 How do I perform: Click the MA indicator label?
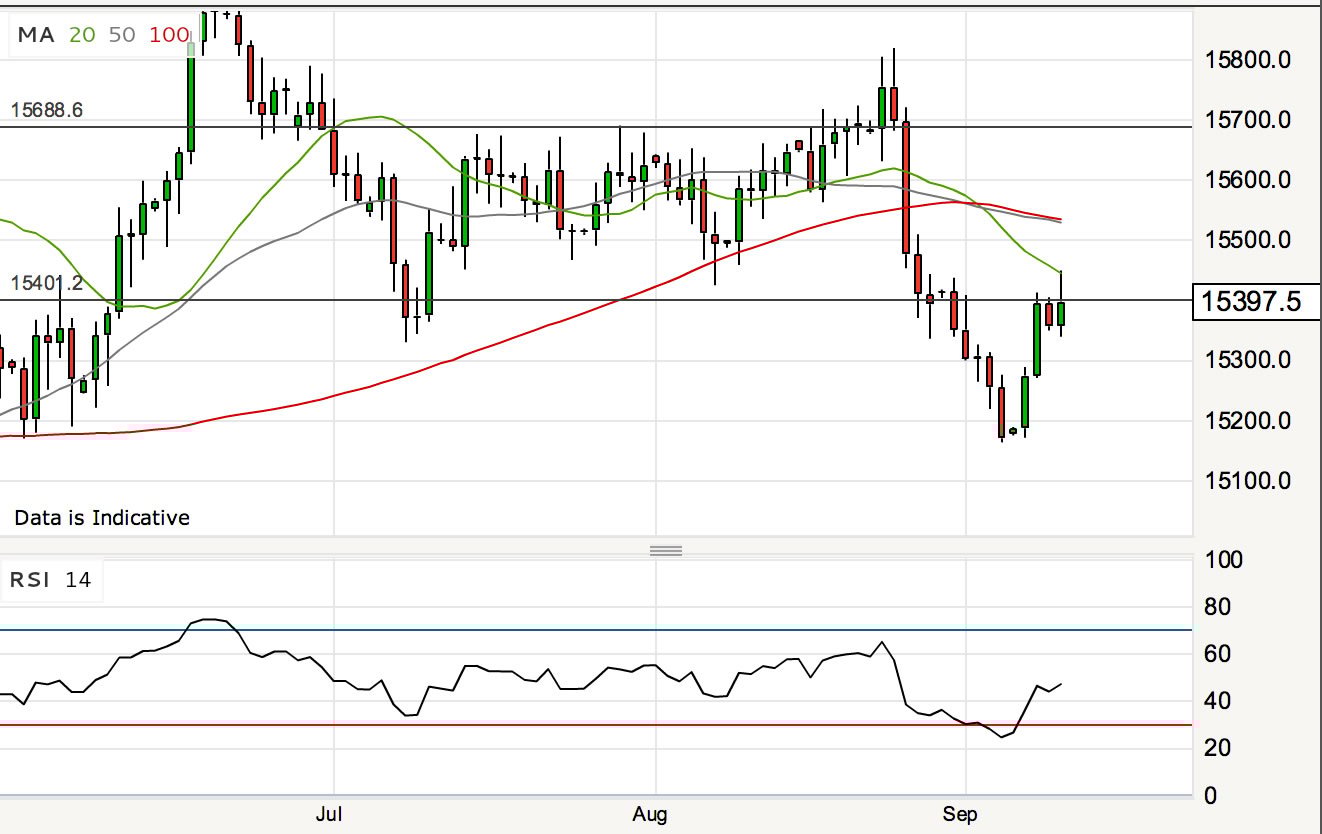tap(36, 35)
